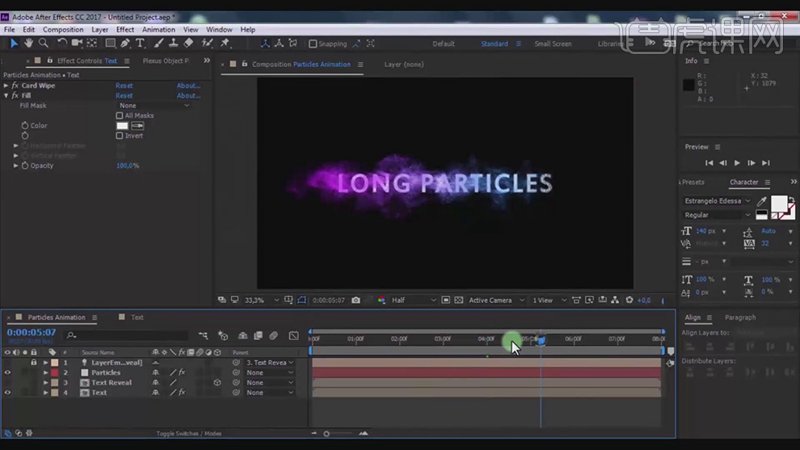The width and height of the screenshot is (800, 450).
Task: Switch to the Paragraph tab
Action: [740, 317]
